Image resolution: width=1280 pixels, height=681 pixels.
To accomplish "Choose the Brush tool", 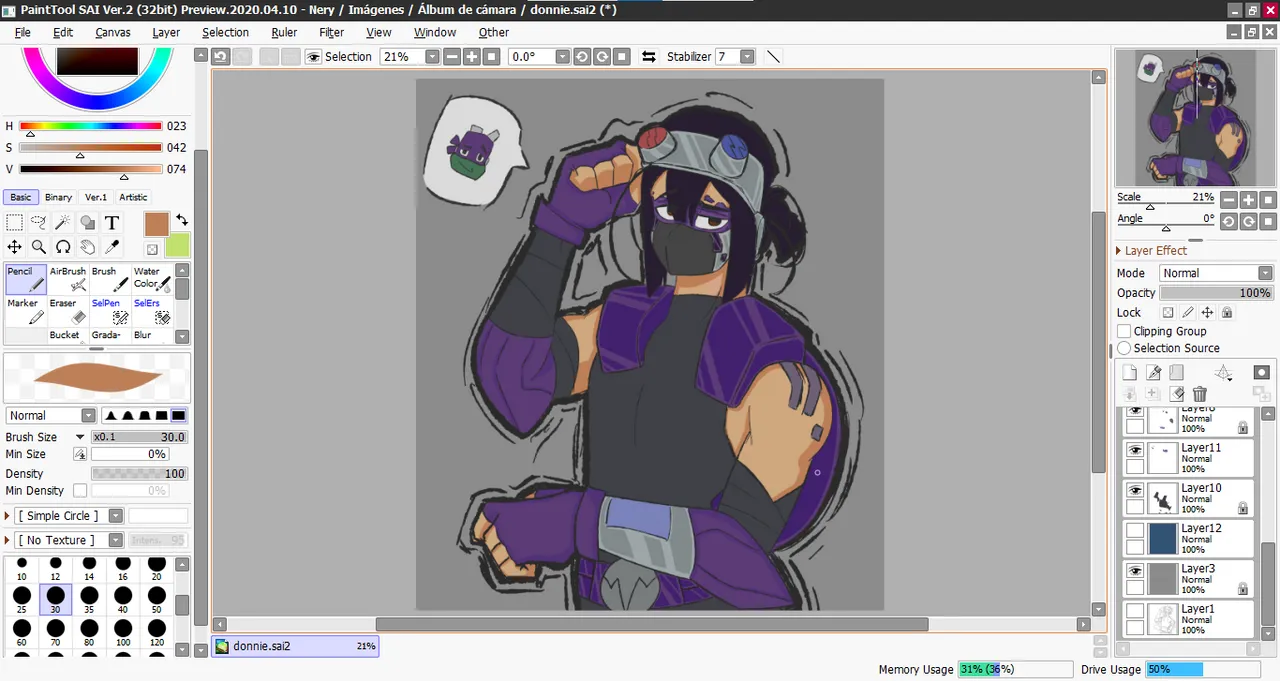I will 110,279.
